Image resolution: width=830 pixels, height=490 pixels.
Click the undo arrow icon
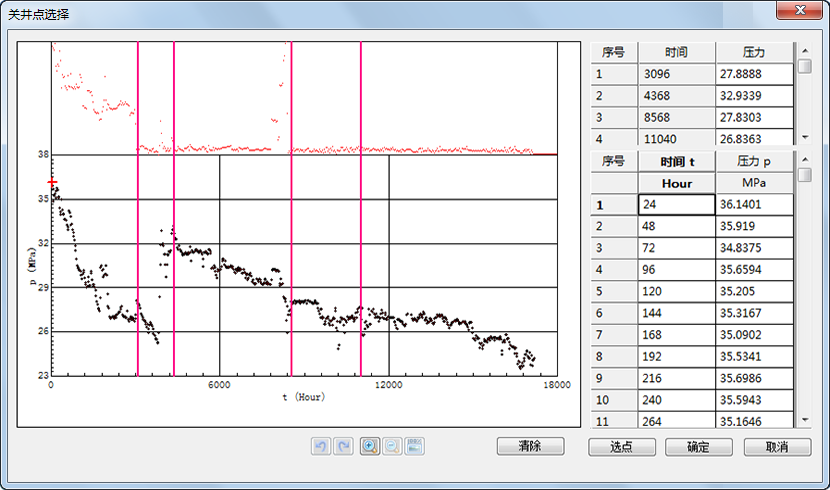pyautogui.click(x=320, y=446)
